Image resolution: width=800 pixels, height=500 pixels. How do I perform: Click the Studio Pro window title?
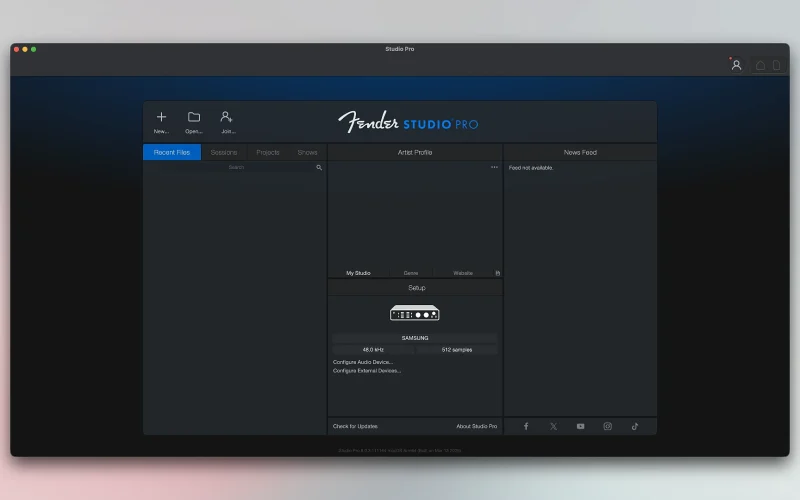coord(399,49)
